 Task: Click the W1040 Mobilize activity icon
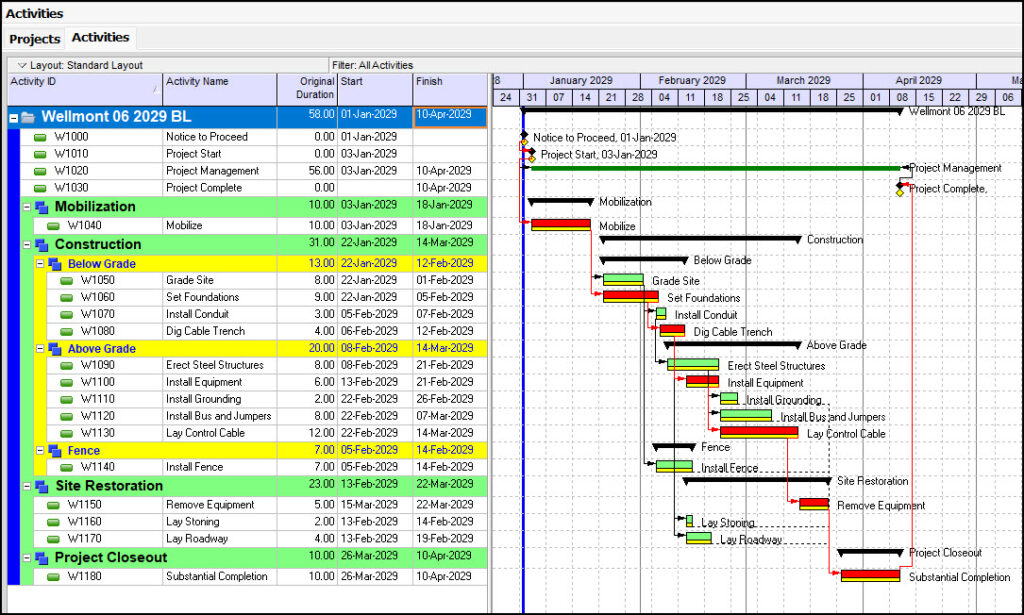click(x=53, y=226)
